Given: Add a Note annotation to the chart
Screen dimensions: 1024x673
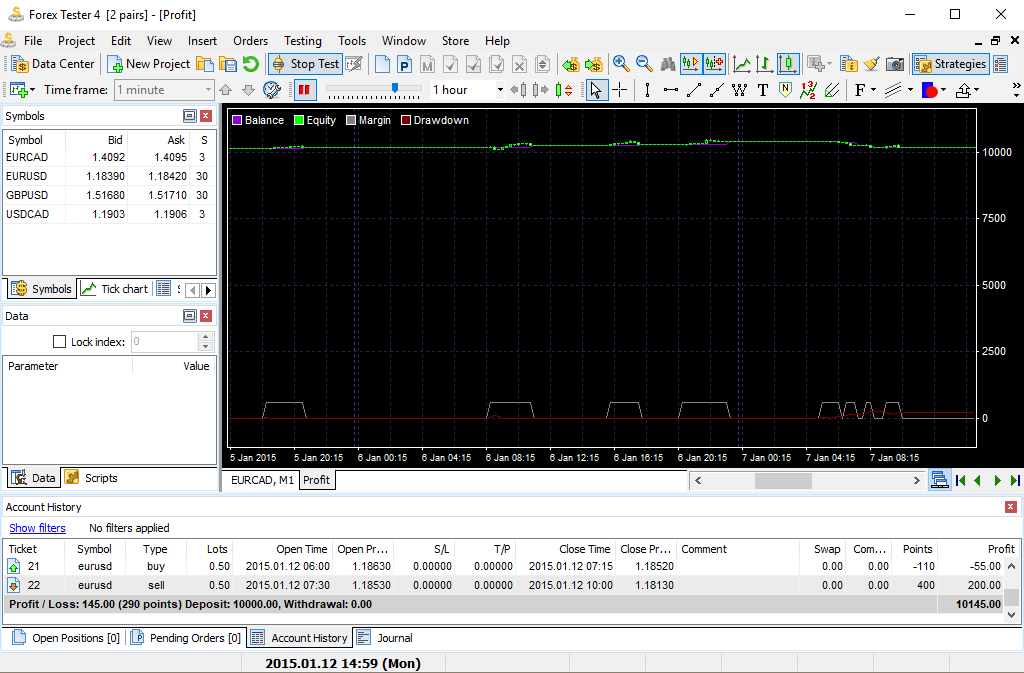Looking at the screenshot, I should tap(784, 90).
